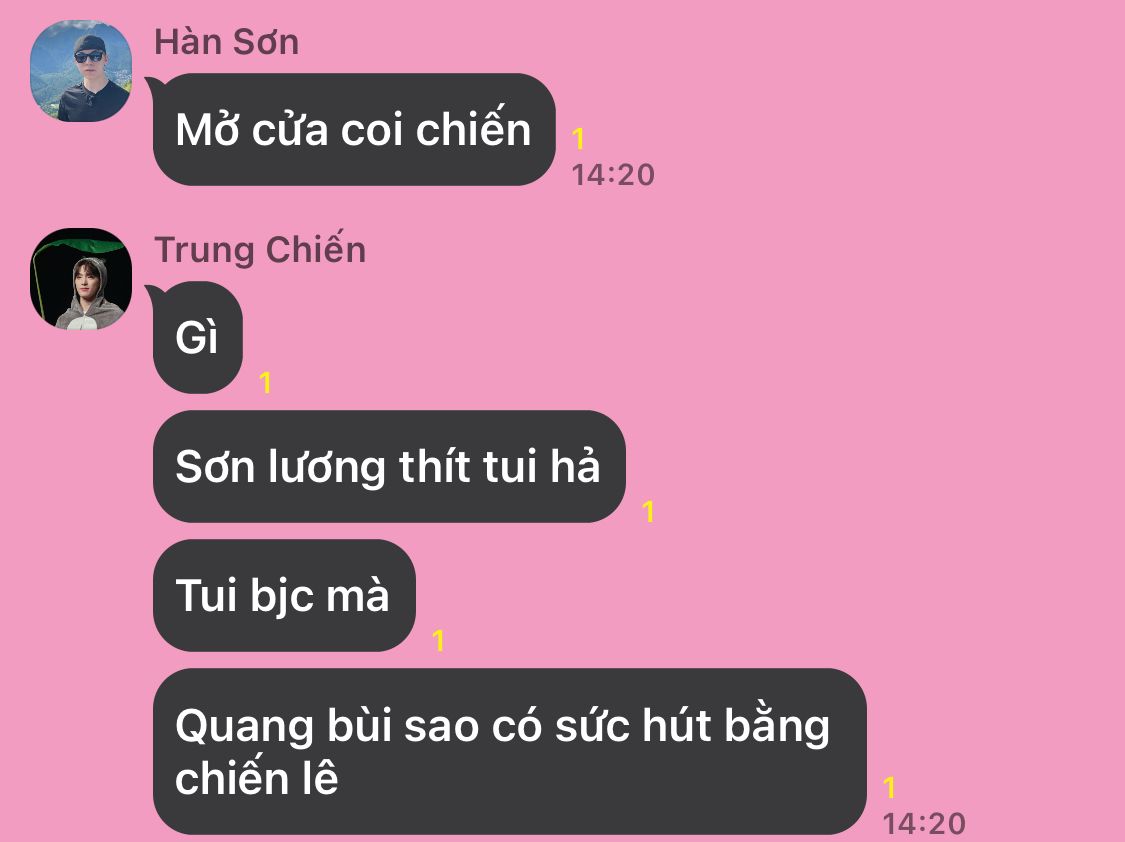
Task: Tap the 14:20 timestamp under Hàn Sơn's message
Action: 613,175
